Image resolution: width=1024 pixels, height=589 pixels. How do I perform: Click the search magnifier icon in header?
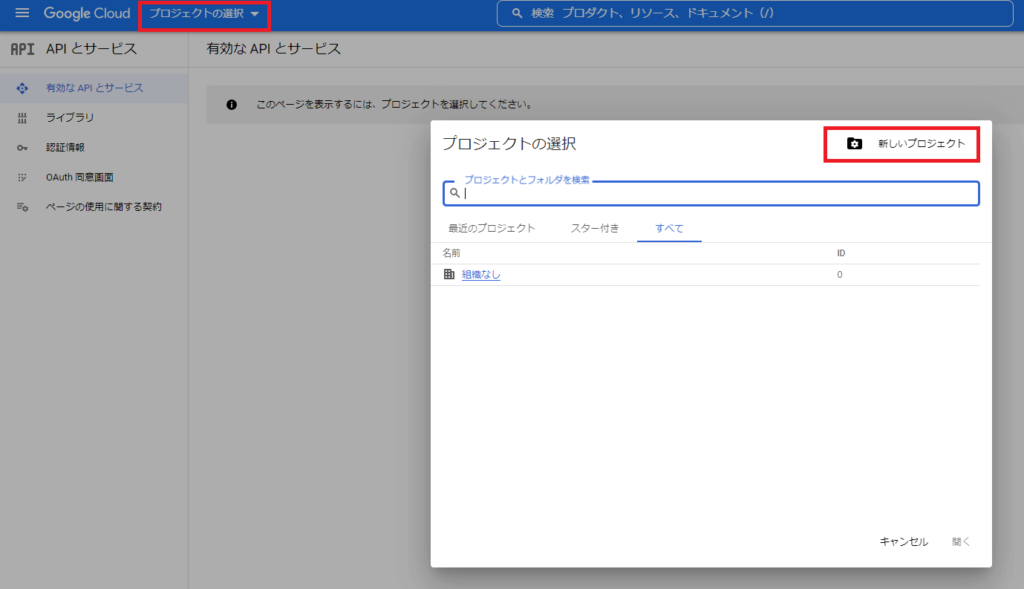pyautogui.click(x=517, y=13)
